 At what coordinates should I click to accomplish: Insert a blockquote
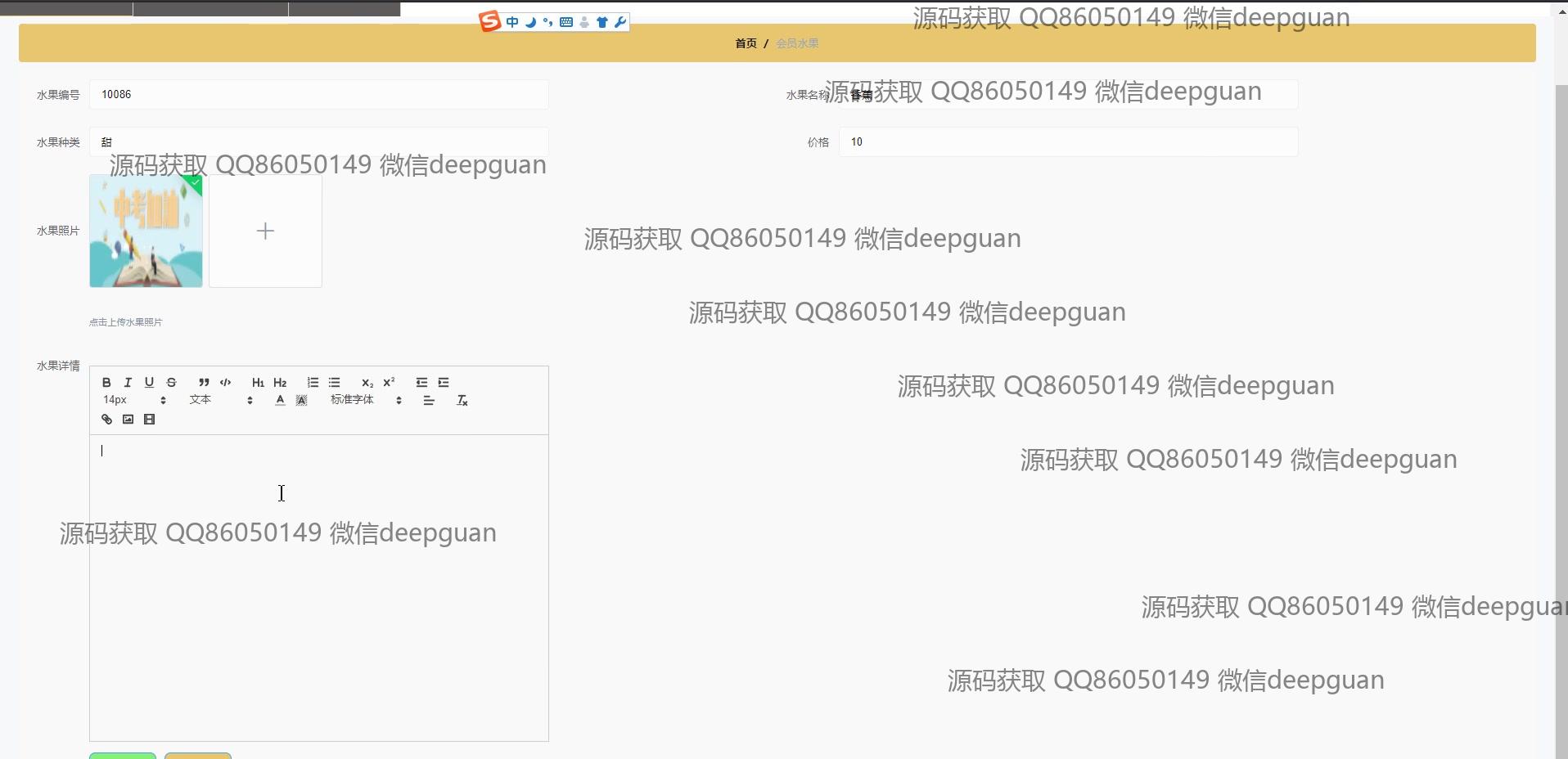click(204, 383)
